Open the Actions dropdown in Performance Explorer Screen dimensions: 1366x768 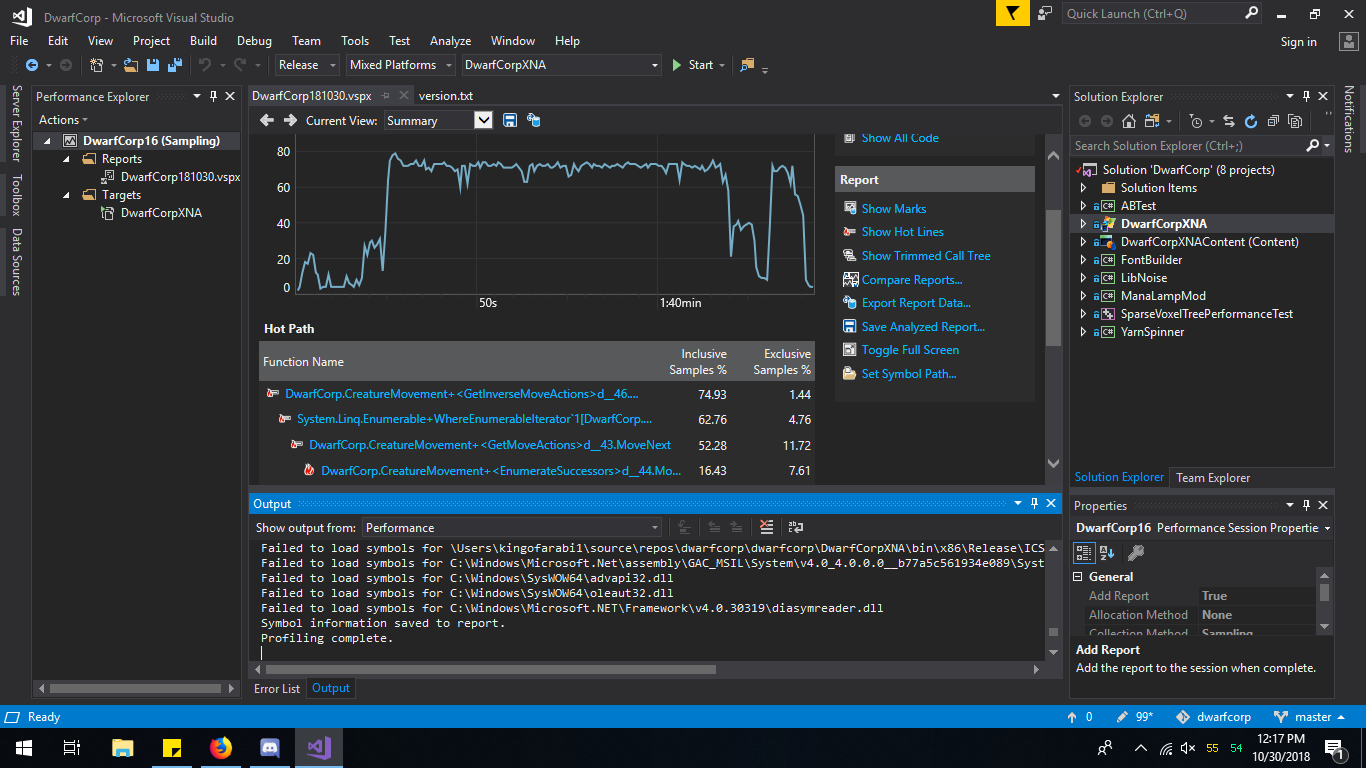tap(63, 120)
